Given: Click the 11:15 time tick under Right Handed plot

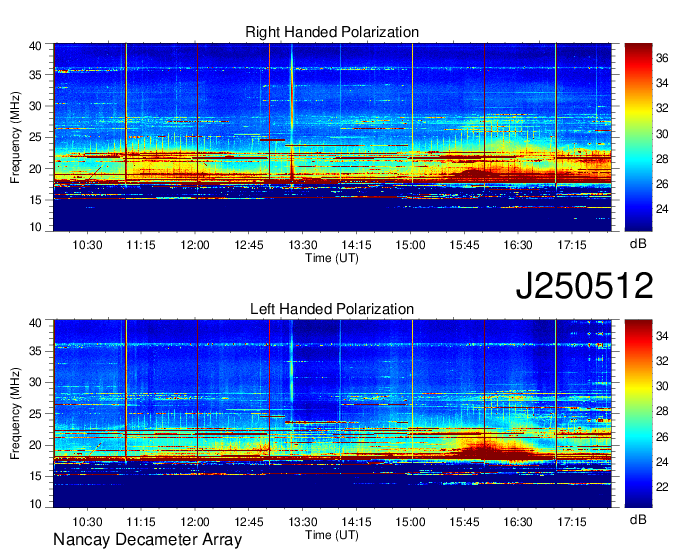Looking at the screenshot, I should pos(141,245).
